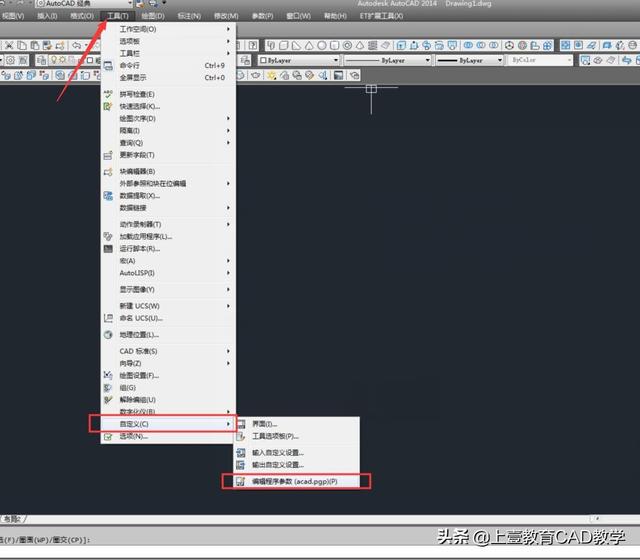Open the lineweight ByLayer dropdown
640x560 pixels.
click(469, 60)
